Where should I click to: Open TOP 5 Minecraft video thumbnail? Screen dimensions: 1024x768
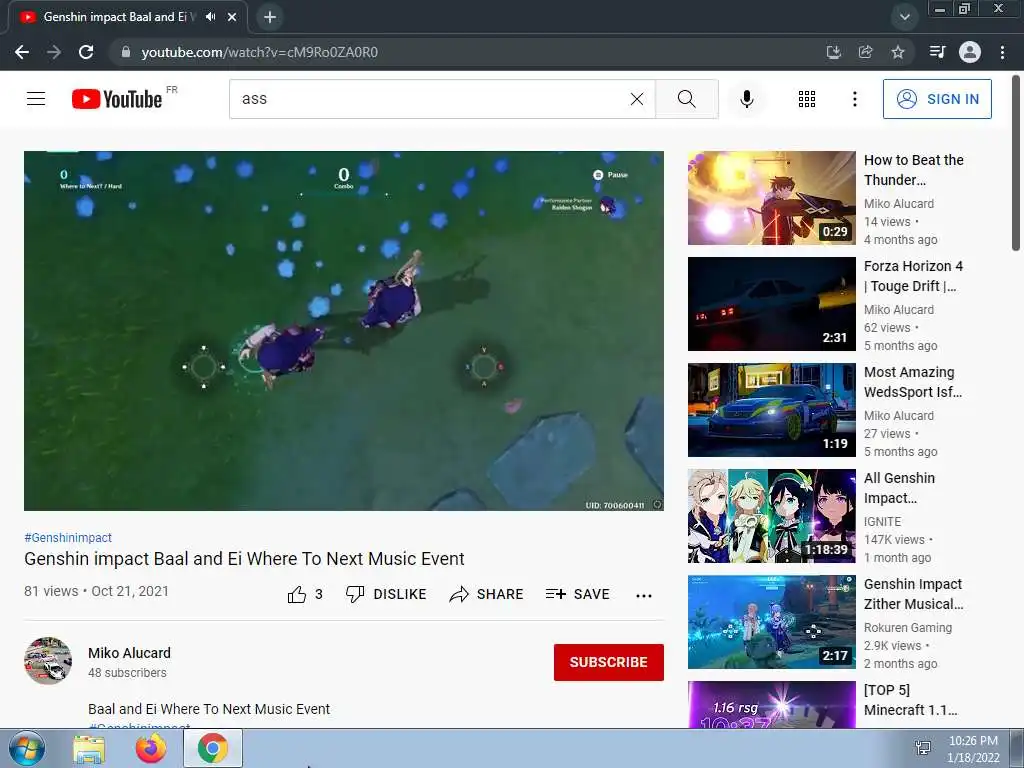pos(771,705)
